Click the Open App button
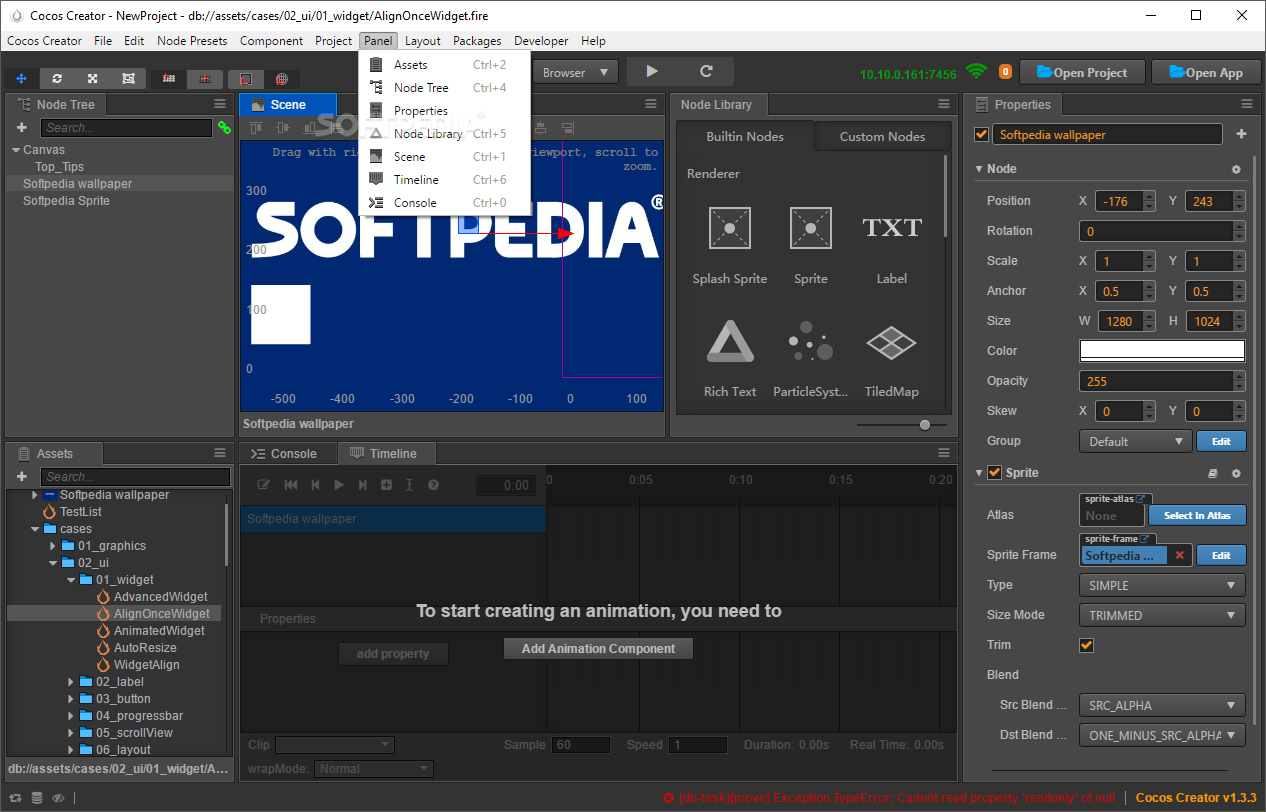This screenshot has height=812, width=1266. pyautogui.click(x=1206, y=72)
